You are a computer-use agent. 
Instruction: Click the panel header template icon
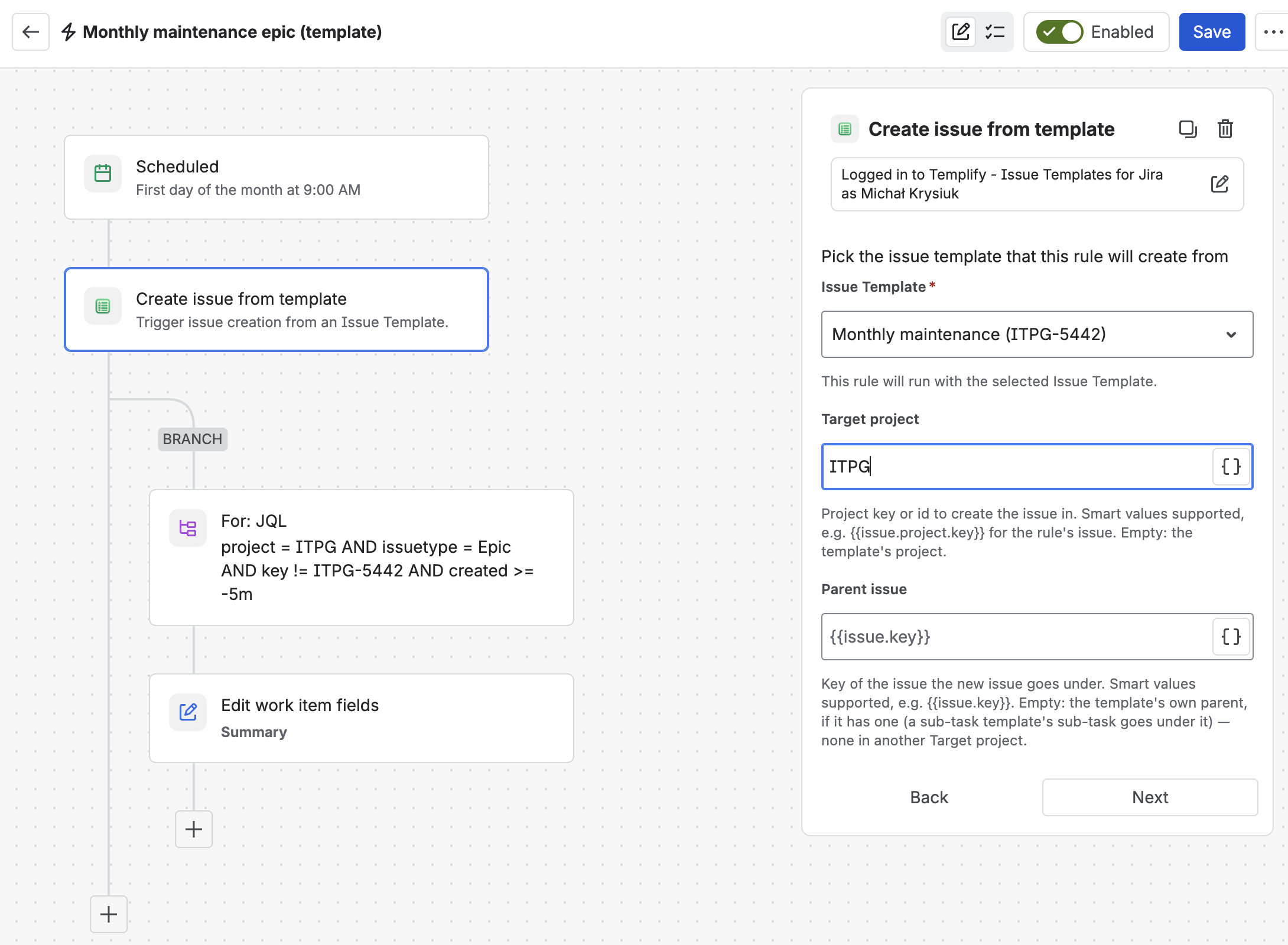coord(845,129)
